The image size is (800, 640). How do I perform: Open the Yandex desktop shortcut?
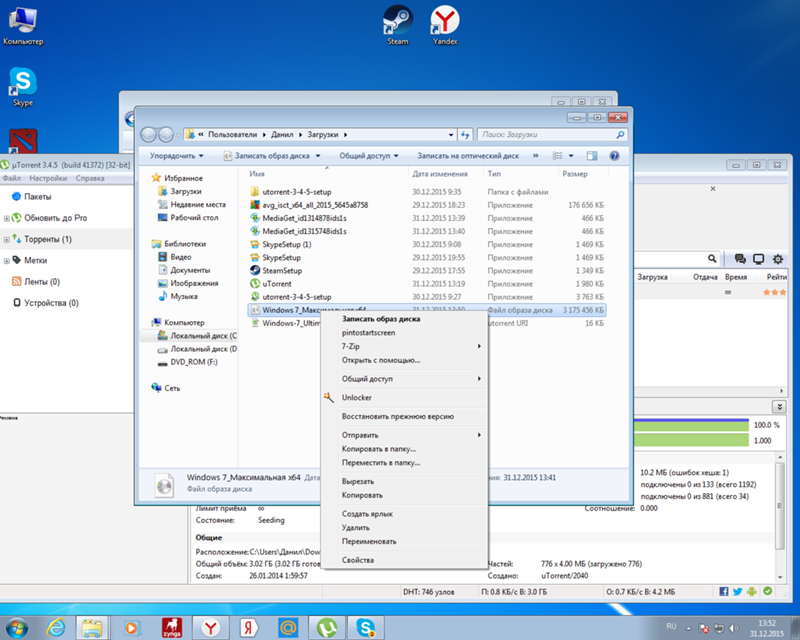(x=445, y=24)
